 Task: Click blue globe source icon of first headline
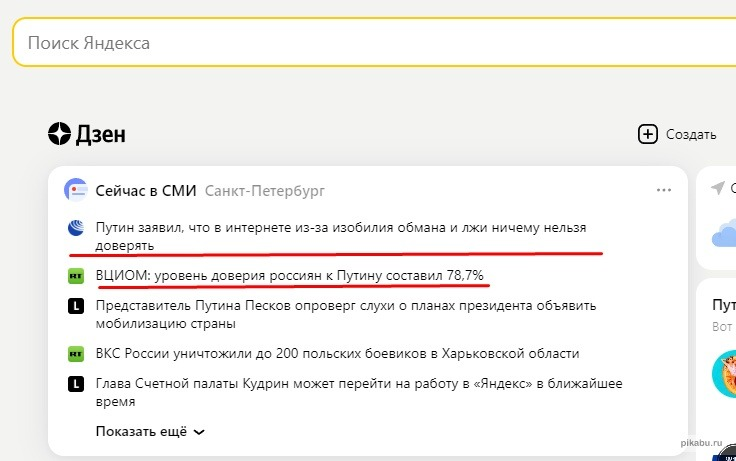coord(75,228)
